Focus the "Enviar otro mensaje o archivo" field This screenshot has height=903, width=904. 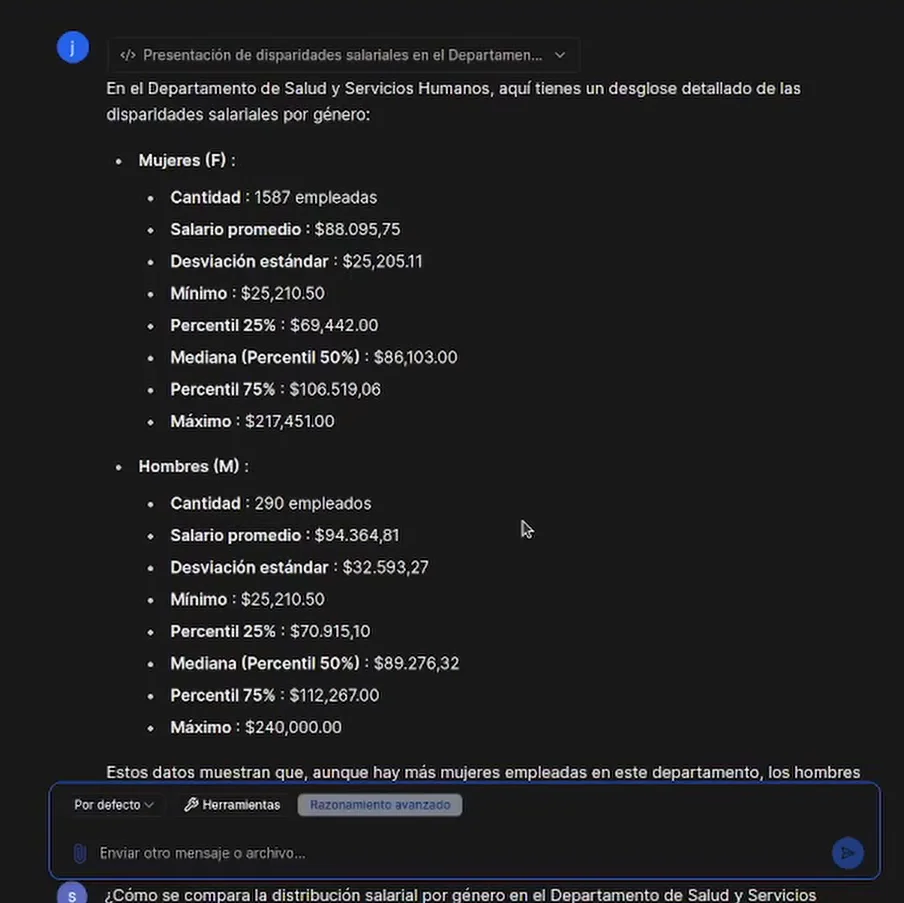400,853
